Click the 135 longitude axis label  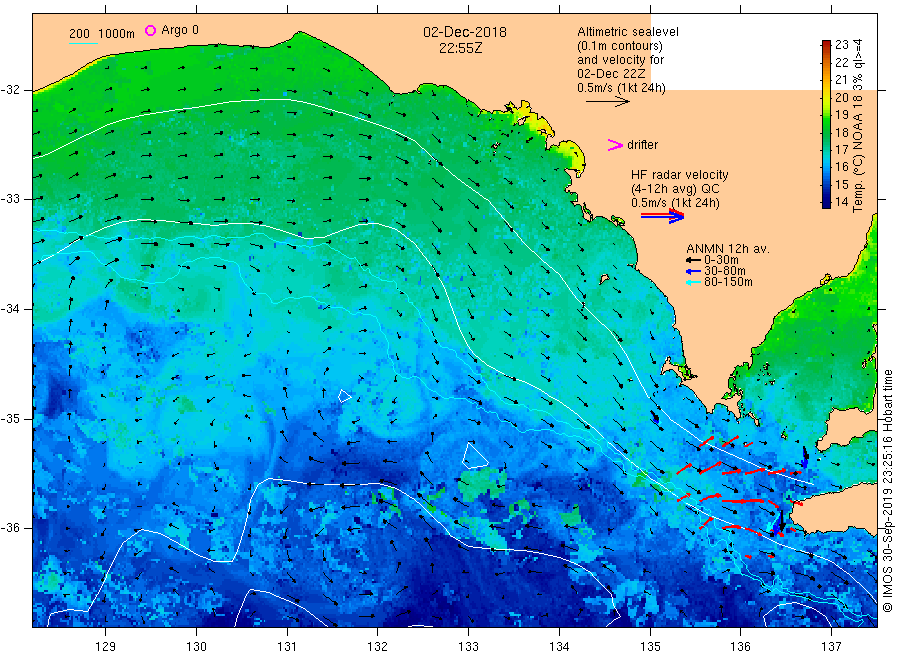[650, 647]
